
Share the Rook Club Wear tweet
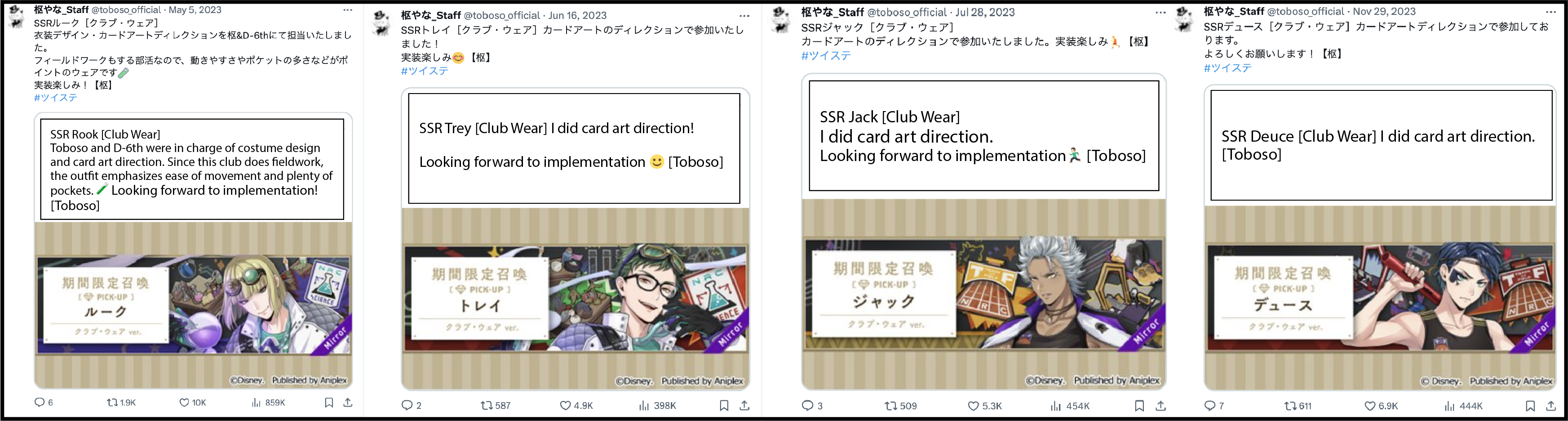348,402
